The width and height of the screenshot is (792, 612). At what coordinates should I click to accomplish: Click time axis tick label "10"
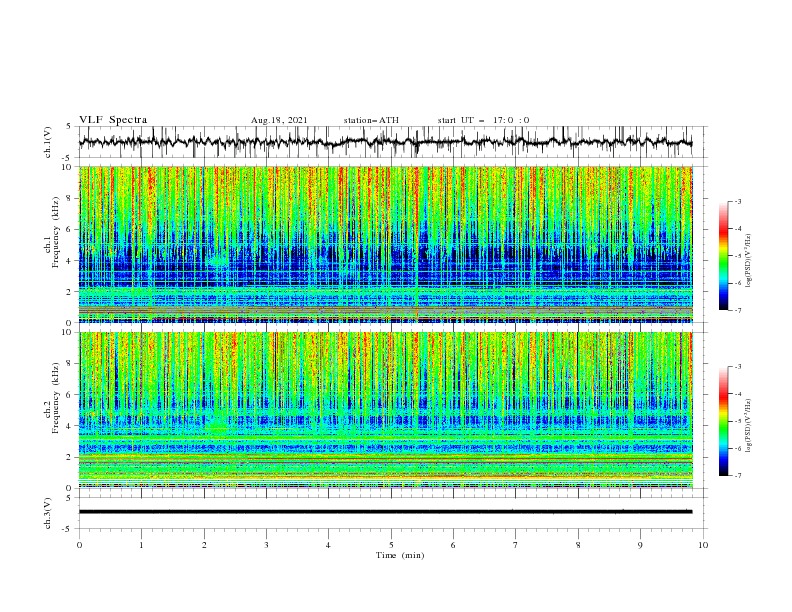tap(703, 545)
